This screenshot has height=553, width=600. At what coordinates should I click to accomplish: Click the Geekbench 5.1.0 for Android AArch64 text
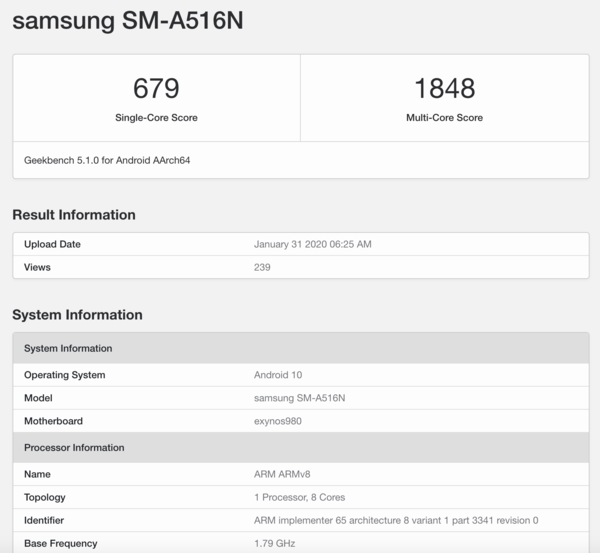tap(107, 160)
